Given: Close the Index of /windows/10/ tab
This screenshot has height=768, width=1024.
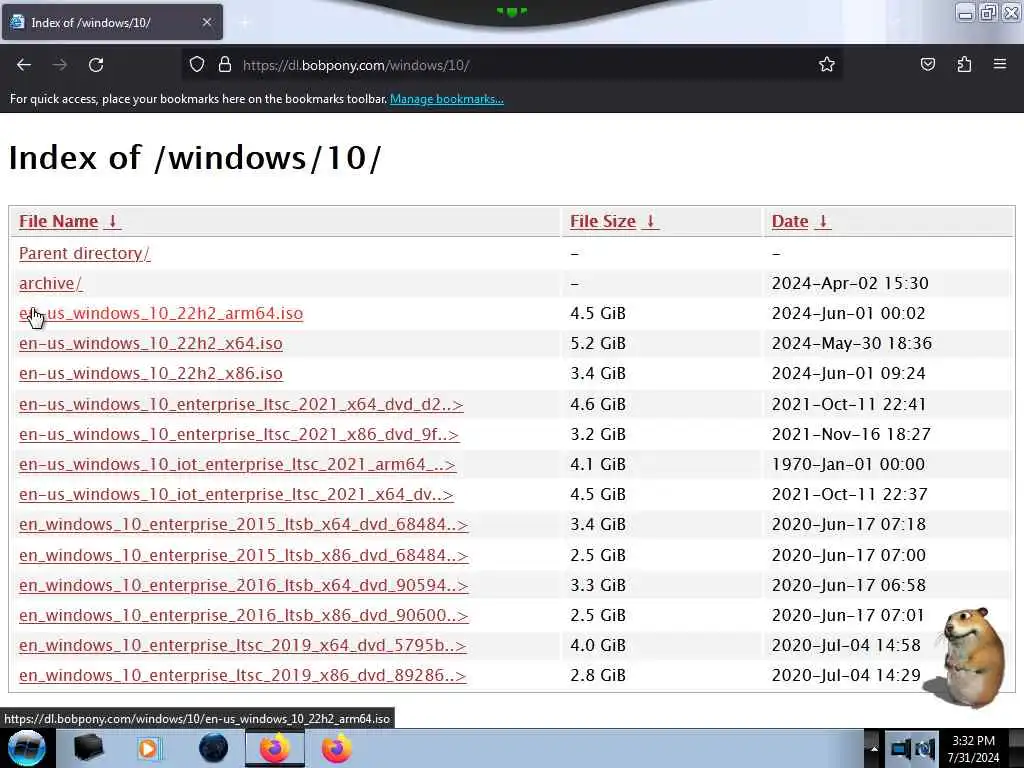Looking at the screenshot, I should pyautogui.click(x=206, y=22).
